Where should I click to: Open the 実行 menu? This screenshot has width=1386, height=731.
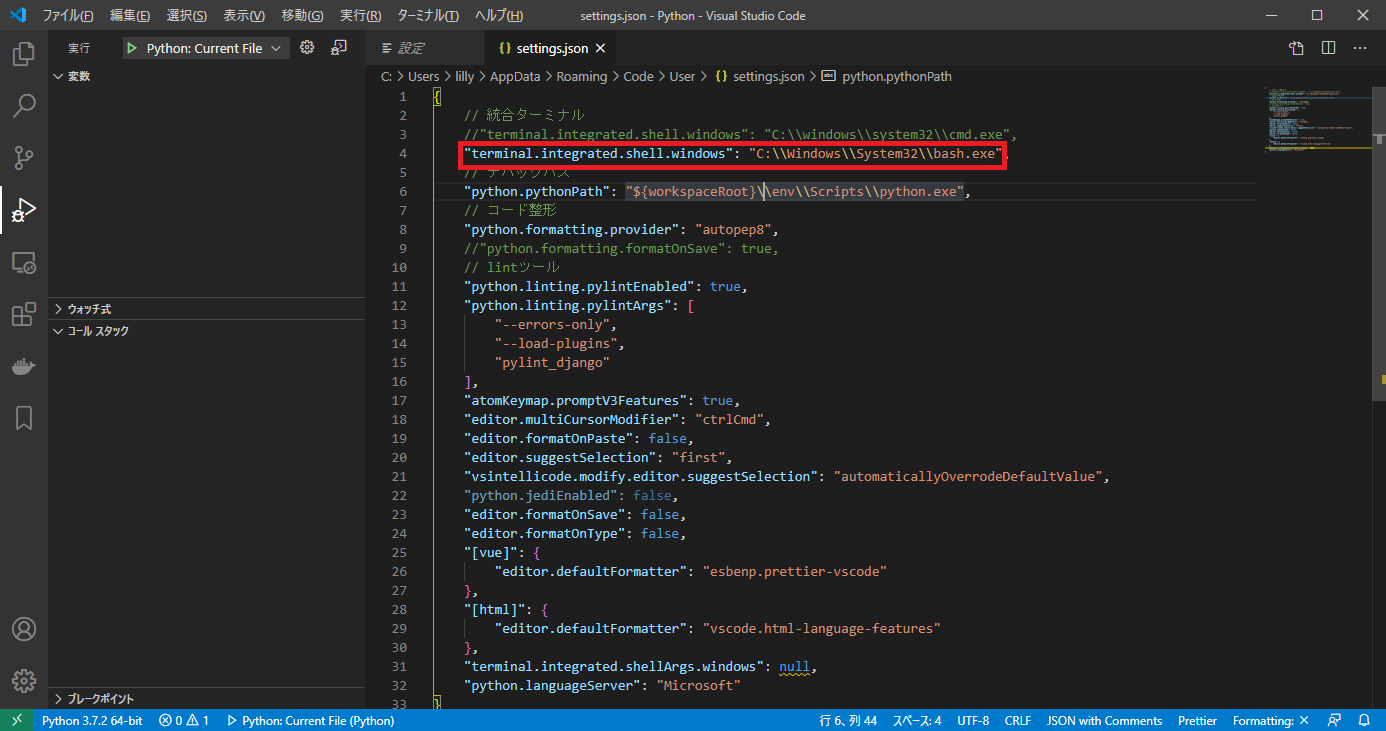(x=360, y=16)
